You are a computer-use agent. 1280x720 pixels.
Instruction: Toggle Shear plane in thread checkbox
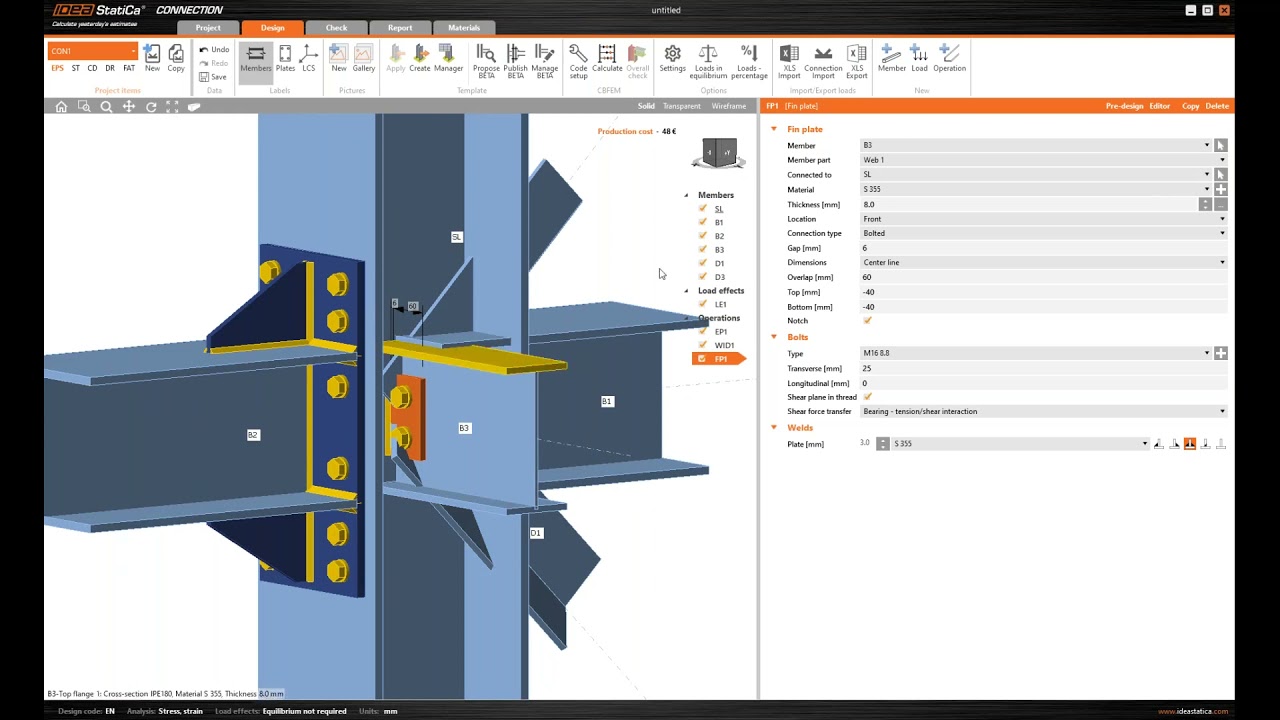click(867, 397)
